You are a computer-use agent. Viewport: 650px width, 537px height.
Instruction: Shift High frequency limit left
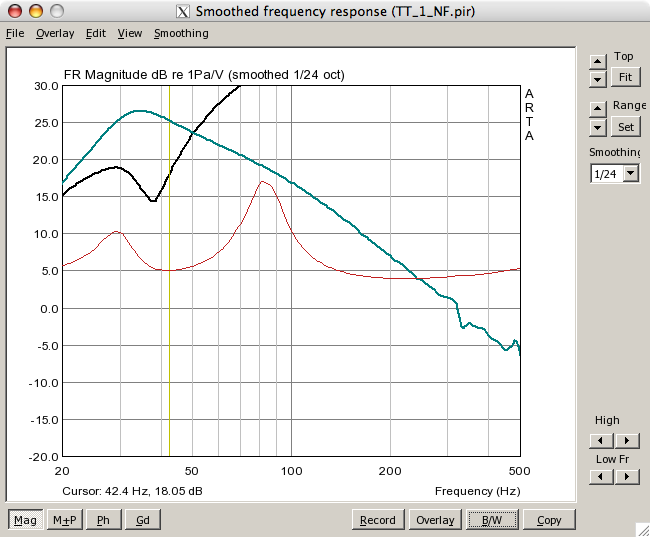[601, 440]
